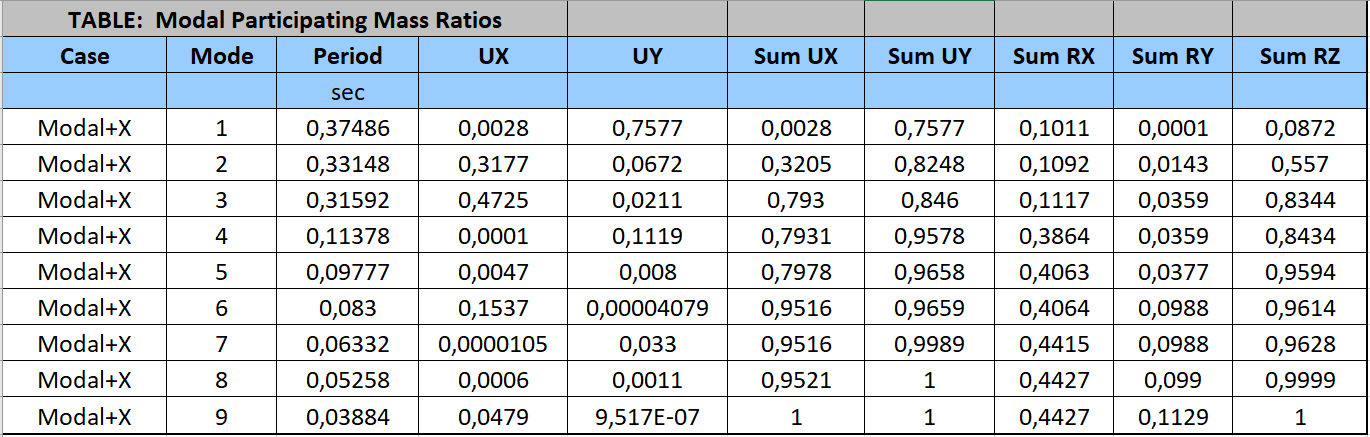
Task: Click Sum RZ value 0,9999 in mode 8
Action: click(1299, 380)
